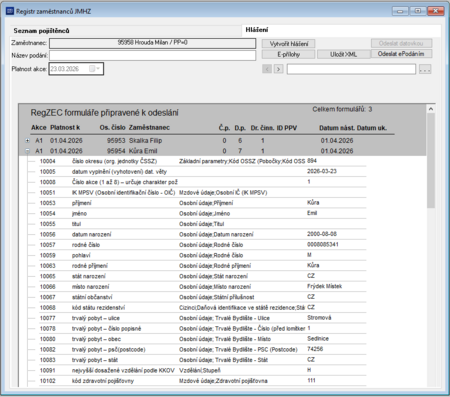Select row 10059 pohlaví

pyautogui.click(x=203, y=255)
